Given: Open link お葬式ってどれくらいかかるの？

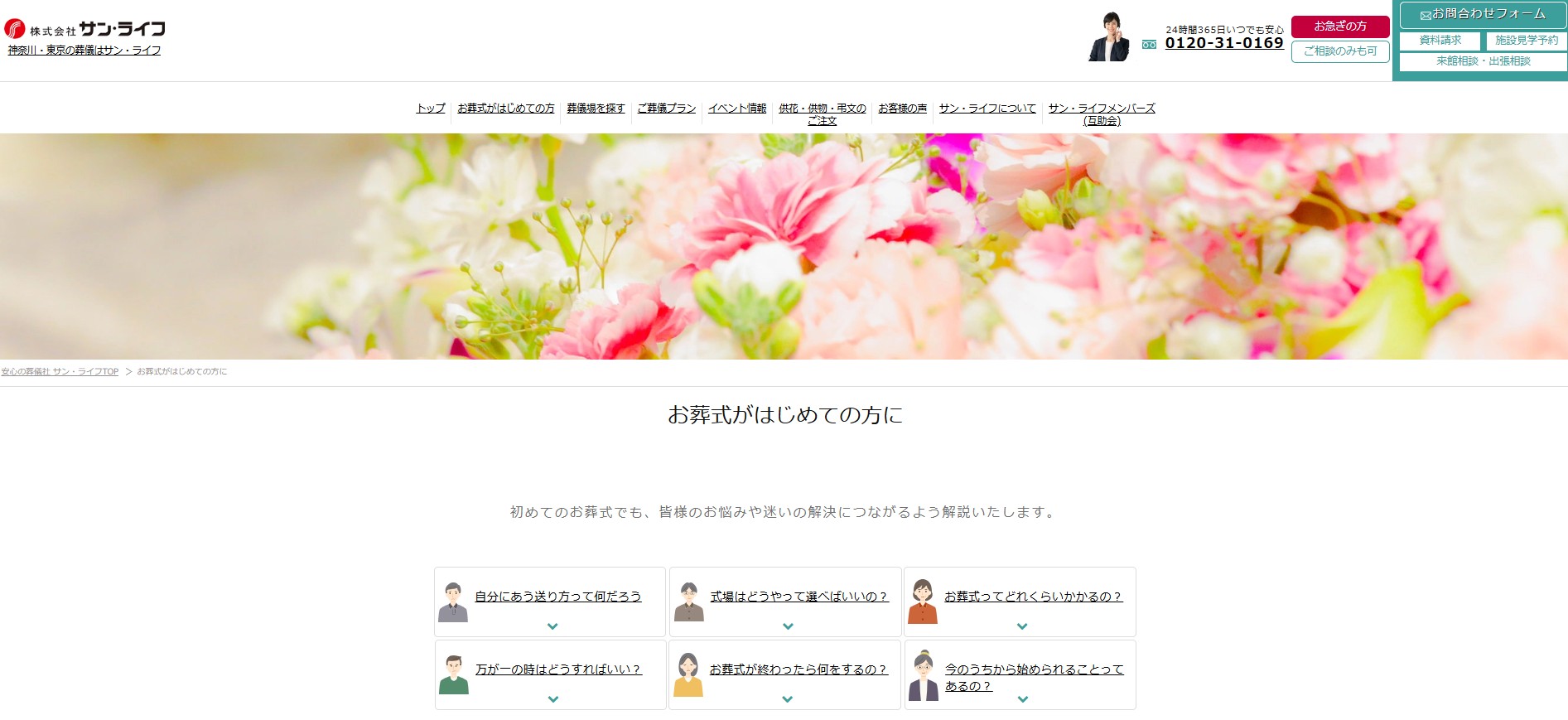Looking at the screenshot, I should [x=1034, y=597].
